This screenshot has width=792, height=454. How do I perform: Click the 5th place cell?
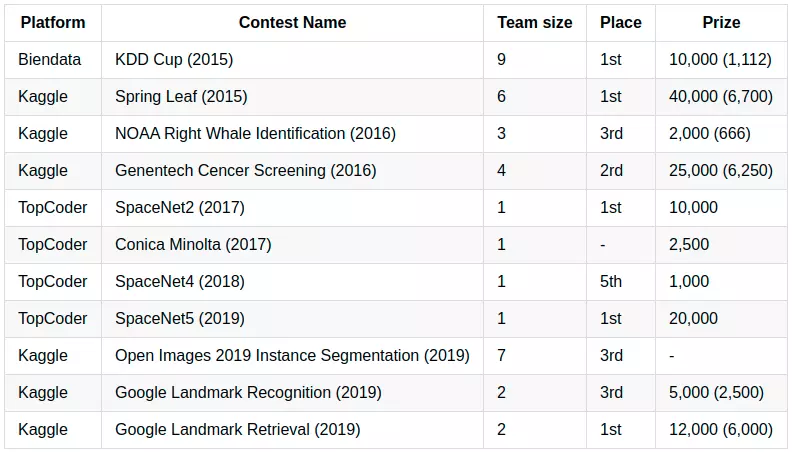[x=611, y=282]
